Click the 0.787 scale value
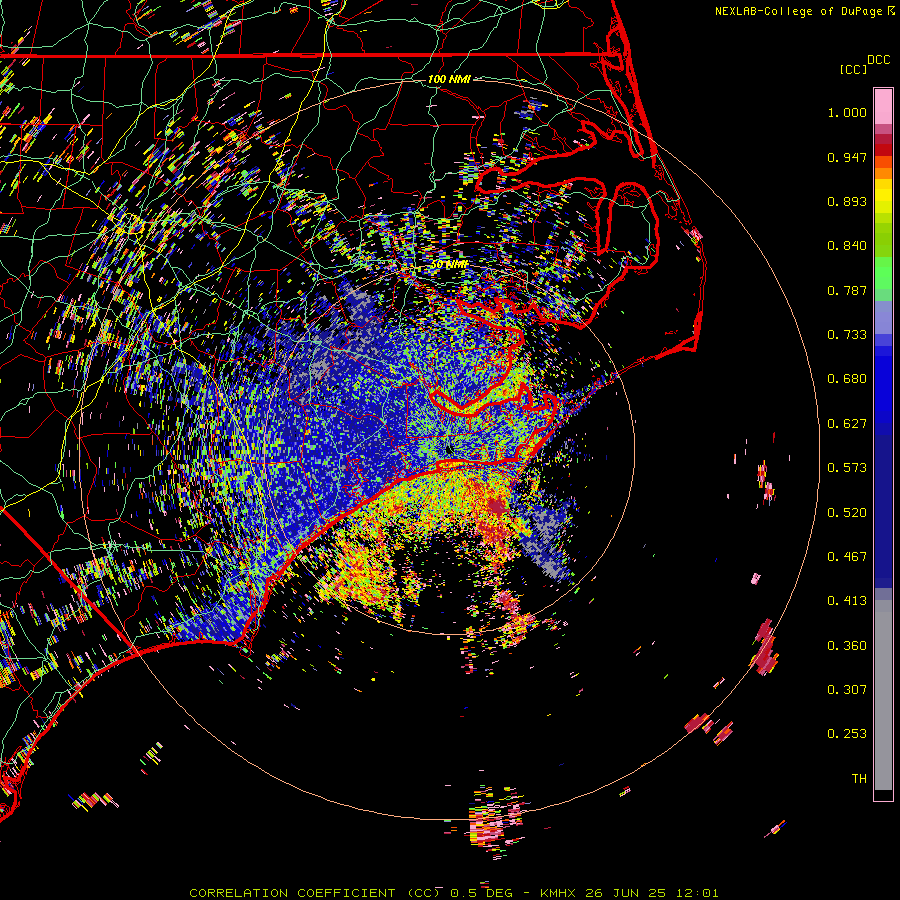 [847, 290]
